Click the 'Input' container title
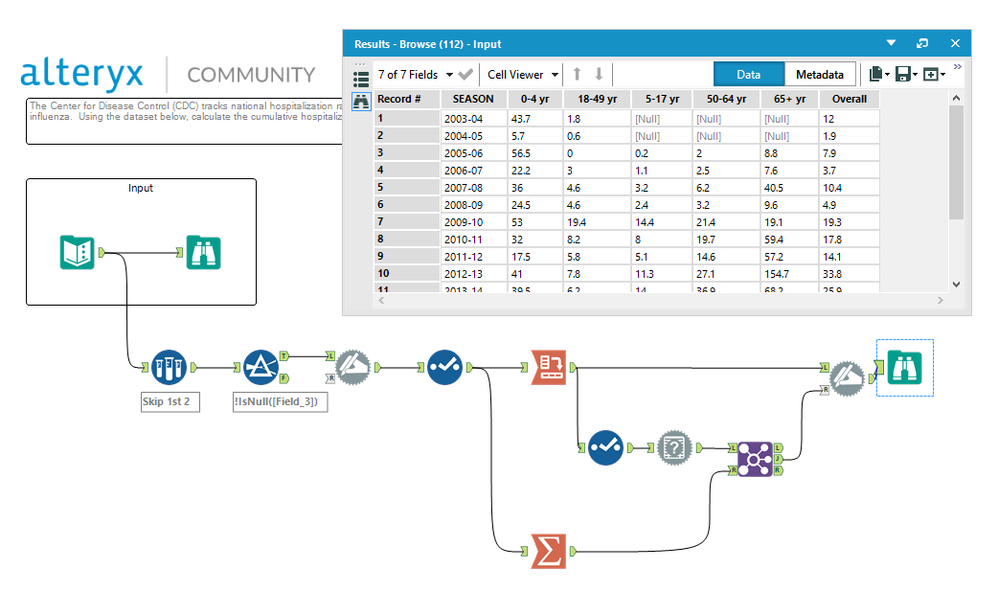The height and width of the screenshot is (616, 998). point(140,188)
